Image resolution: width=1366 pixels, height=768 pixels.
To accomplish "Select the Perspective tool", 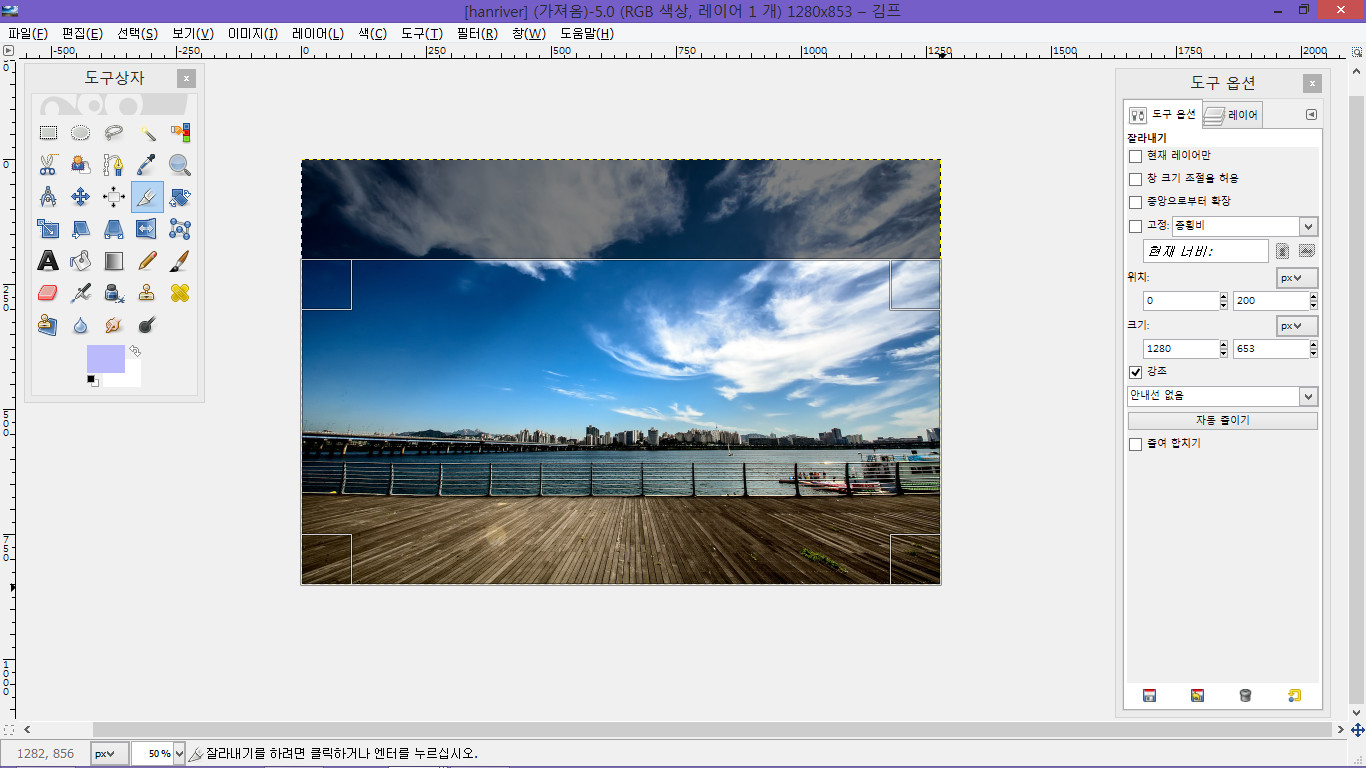I will [x=114, y=229].
